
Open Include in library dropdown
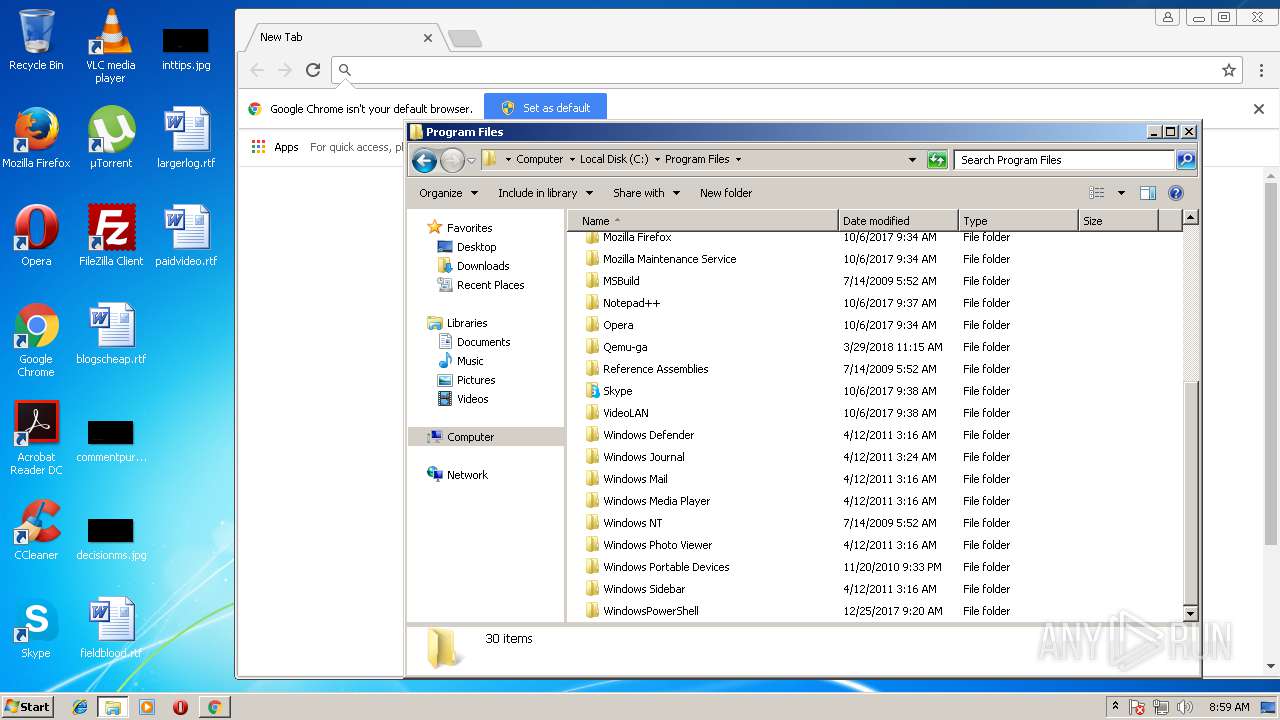[545, 193]
